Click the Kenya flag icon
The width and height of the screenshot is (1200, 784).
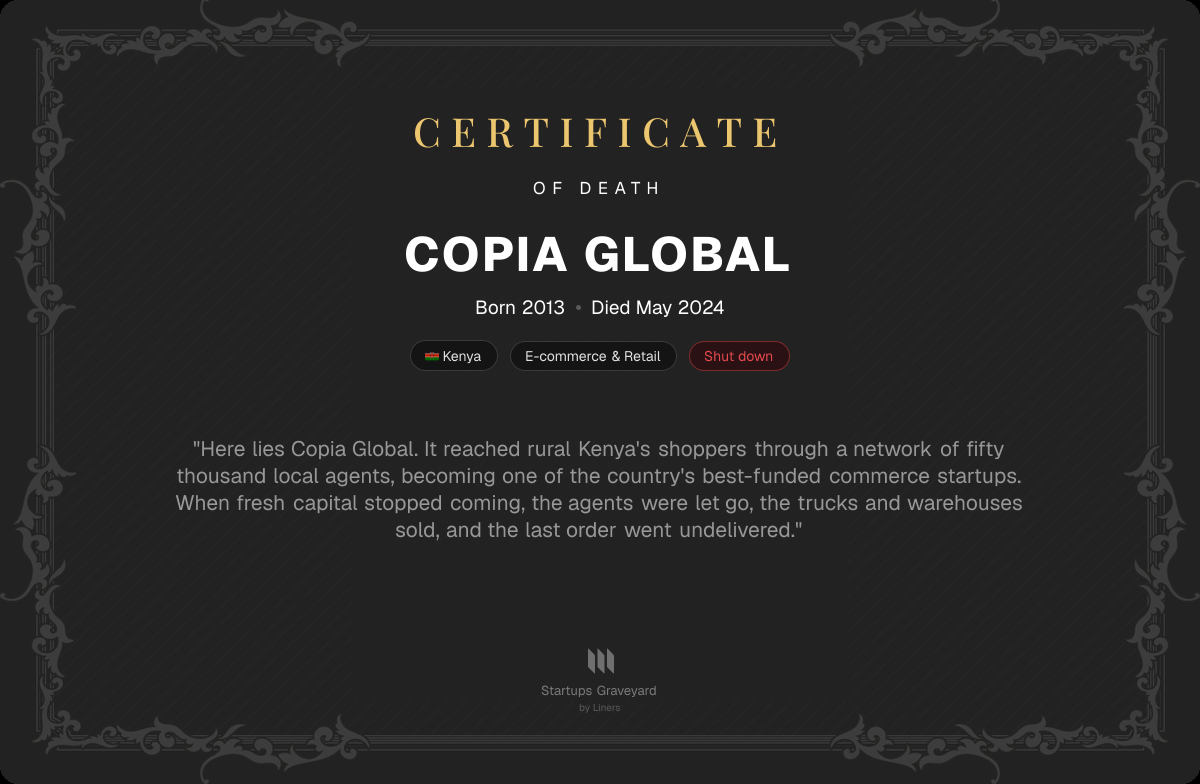tap(432, 356)
